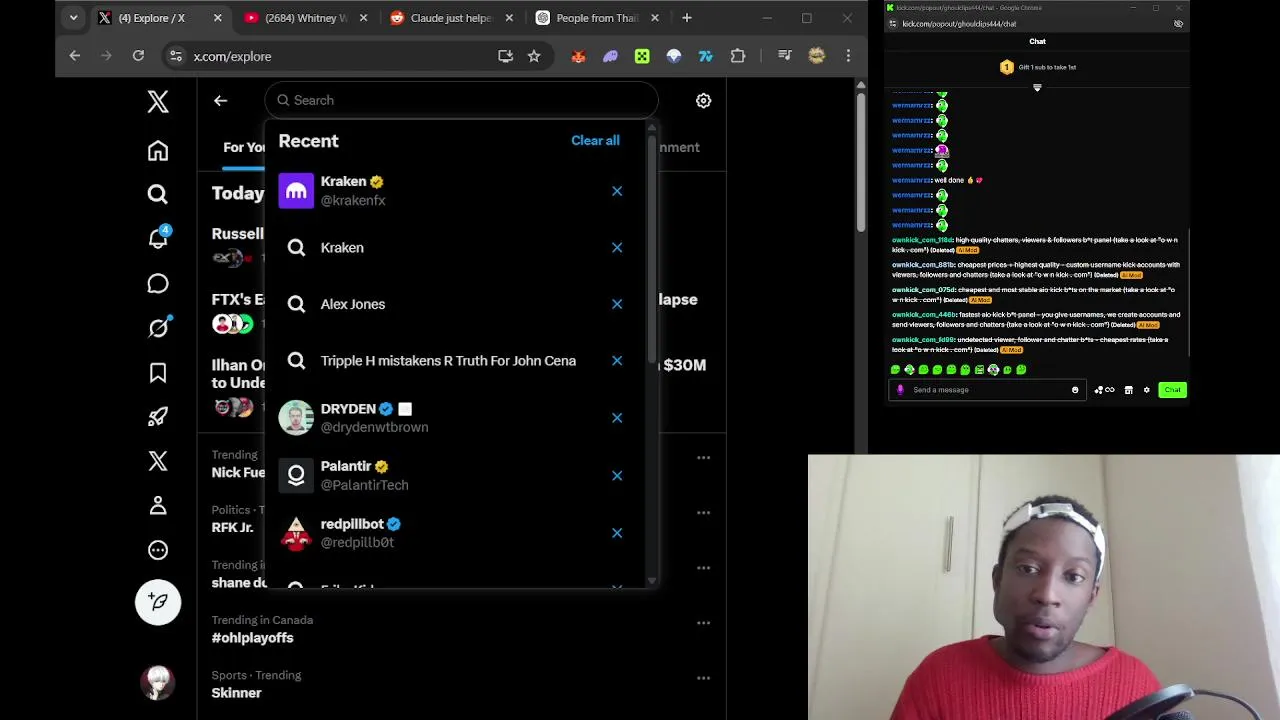This screenshot has width=1280, height=720.
Task: Open more options for Nick Fuentes trend
Action: 703,458
